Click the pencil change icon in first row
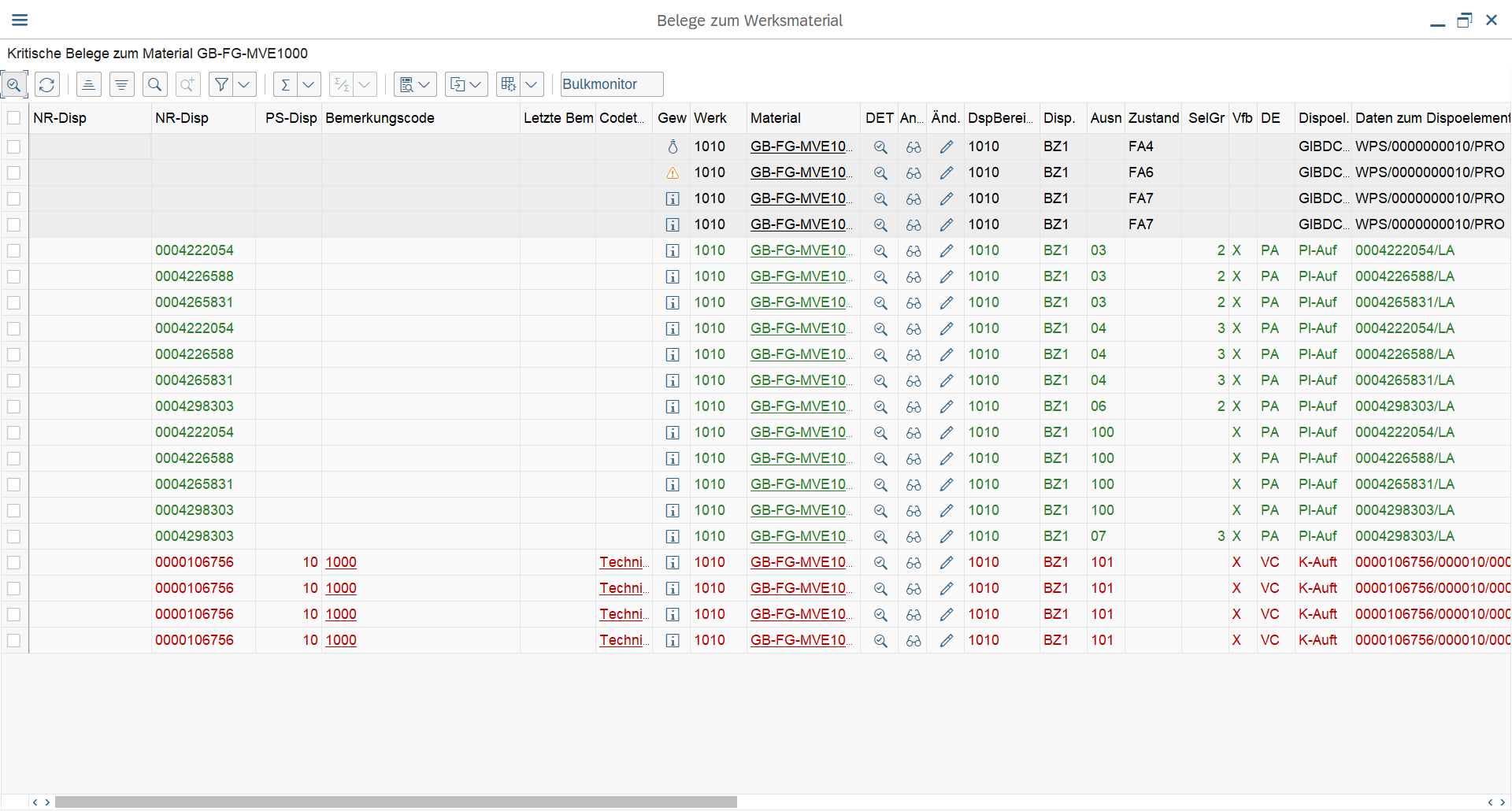 946,146
